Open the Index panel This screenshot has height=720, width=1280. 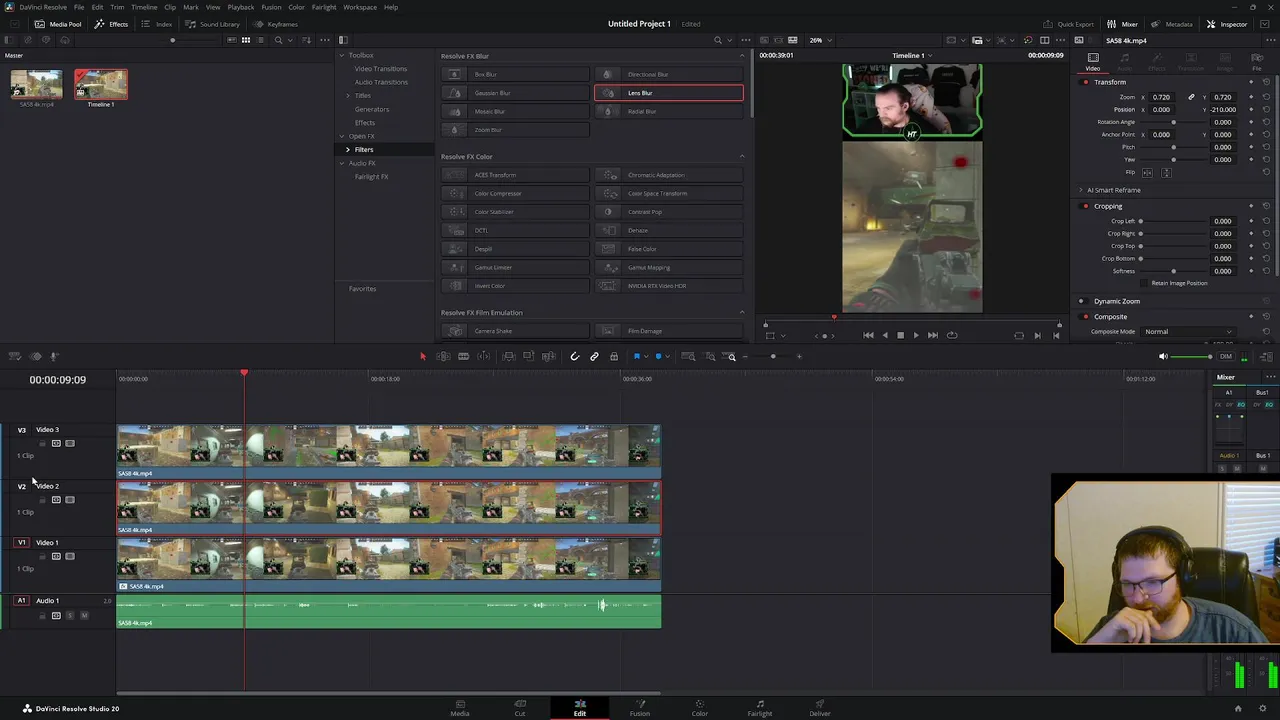tap(157, 24)
